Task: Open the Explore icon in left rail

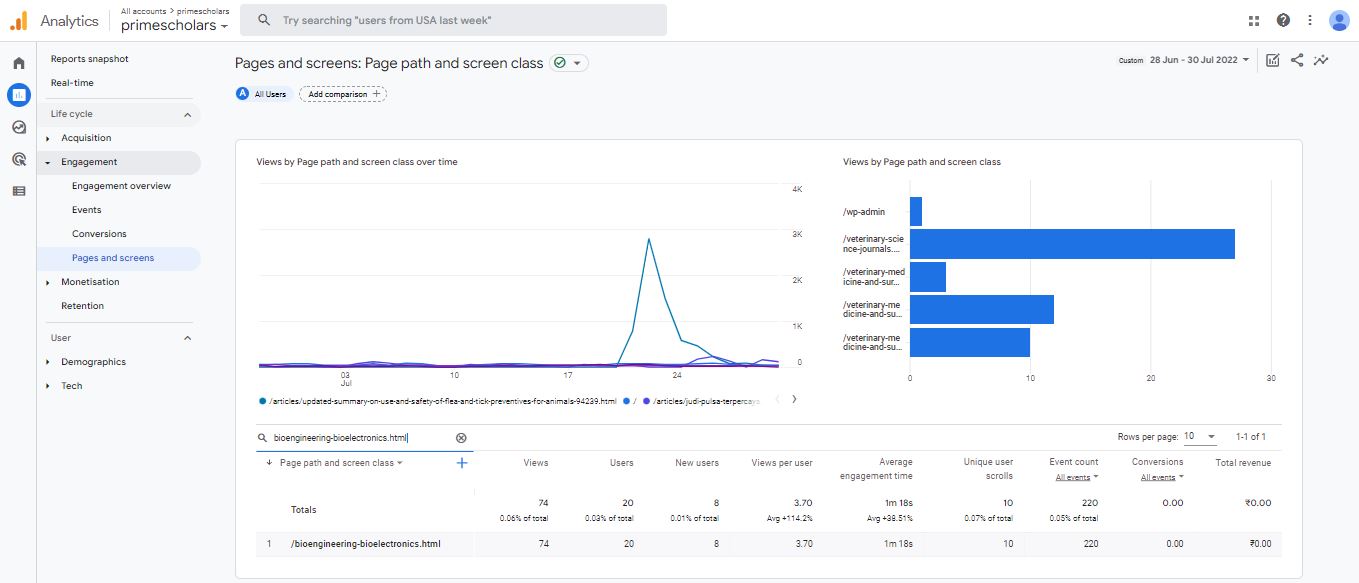Action: coord(19,127)
